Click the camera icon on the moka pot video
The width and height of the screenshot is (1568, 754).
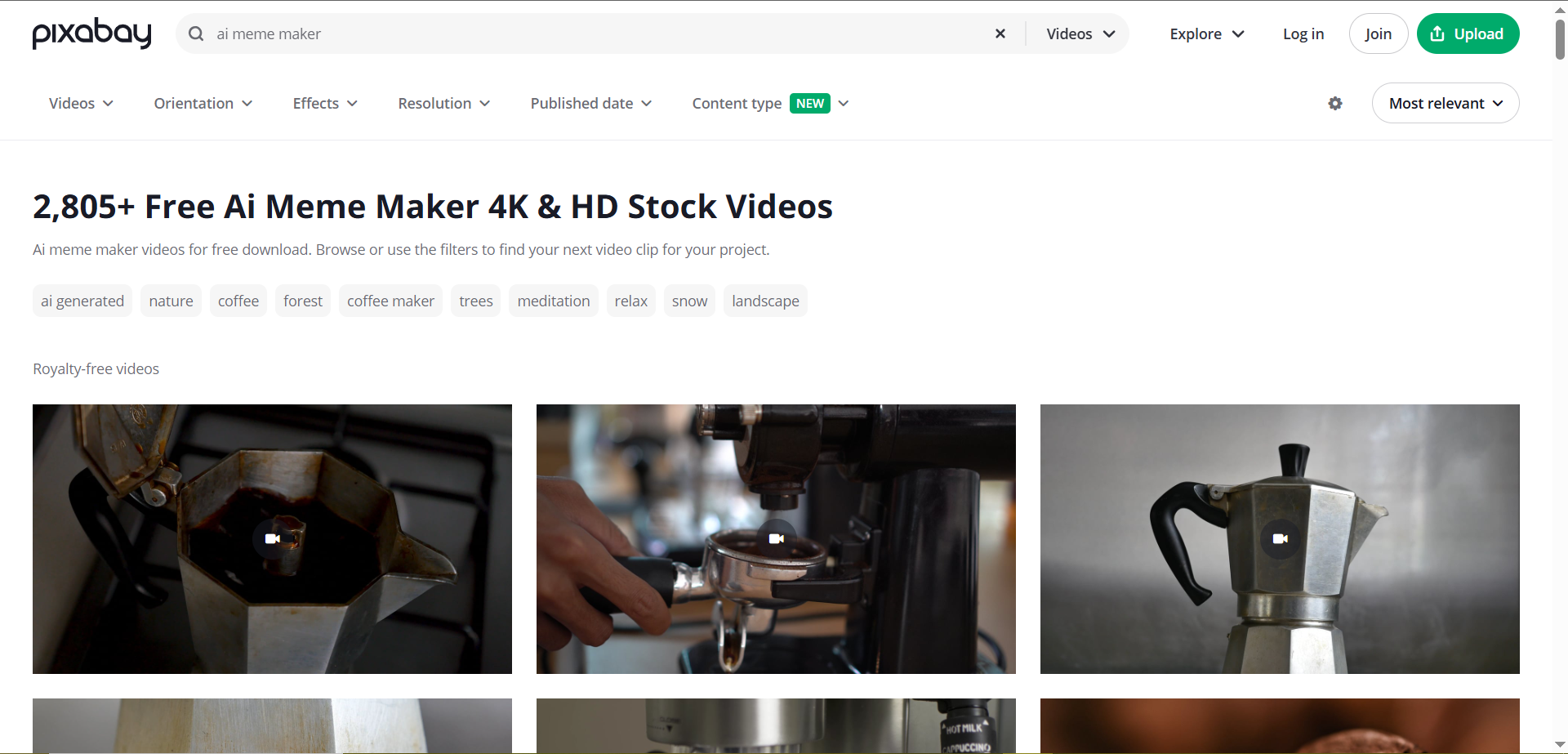[x=1280, y=538]
